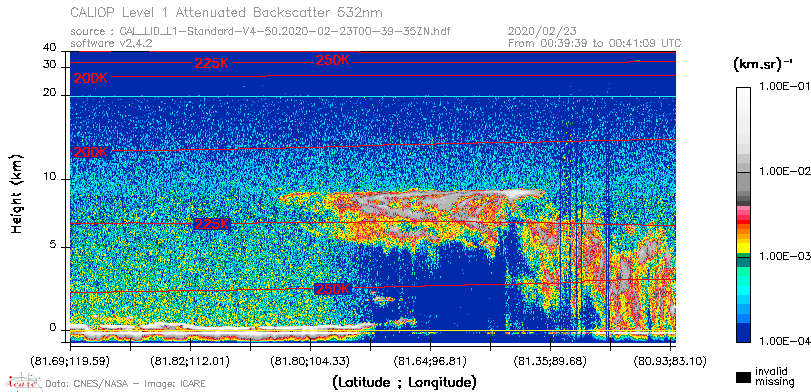The width and height of the screenshot is (811, 392).
Task: Click the plot title 'CALIOP Level 1 Attenuated Backscatter 532nm'
Action: tap(227, 12)
